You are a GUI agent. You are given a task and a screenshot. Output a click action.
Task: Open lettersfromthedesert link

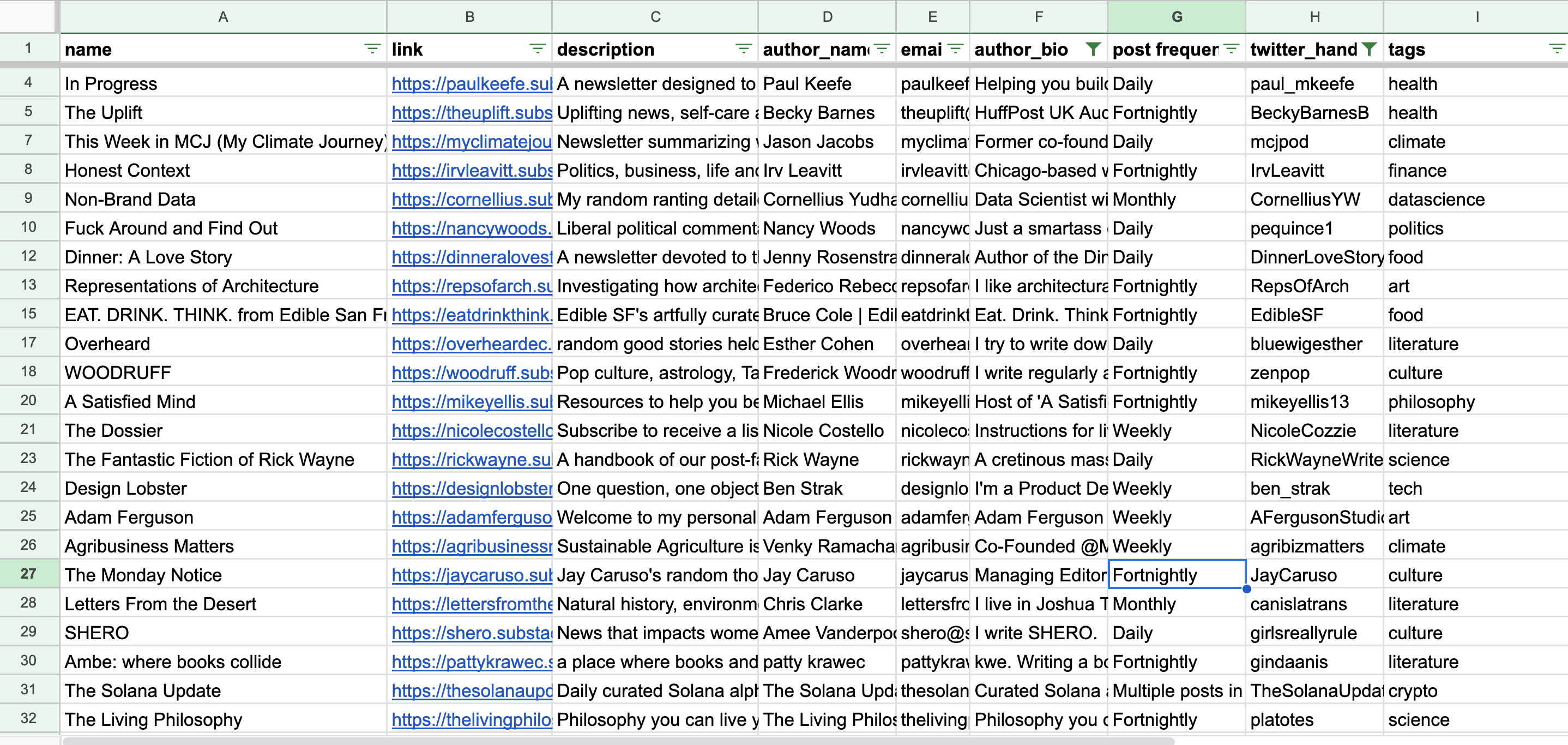click(x=471, y=604)
